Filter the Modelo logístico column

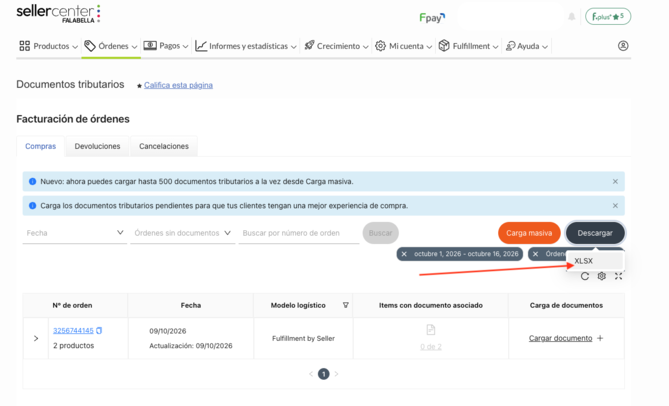(x=346, y=305)
